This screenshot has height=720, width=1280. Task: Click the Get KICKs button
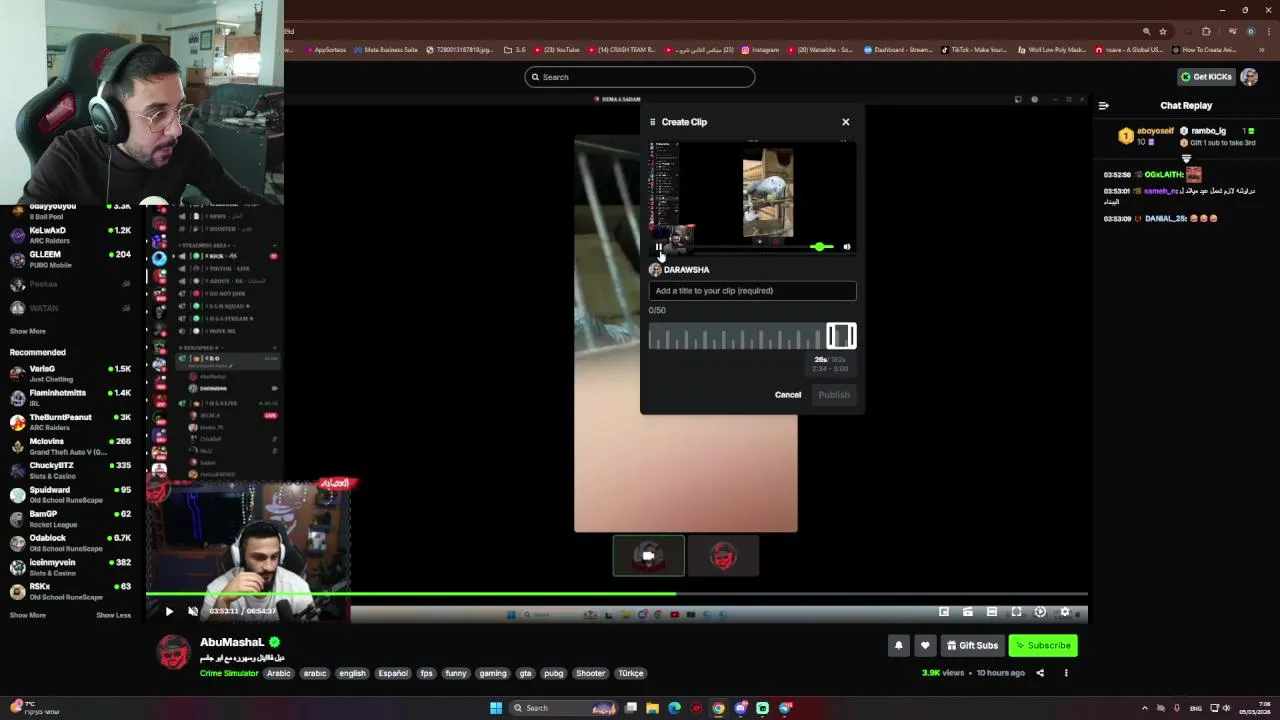1206,77
